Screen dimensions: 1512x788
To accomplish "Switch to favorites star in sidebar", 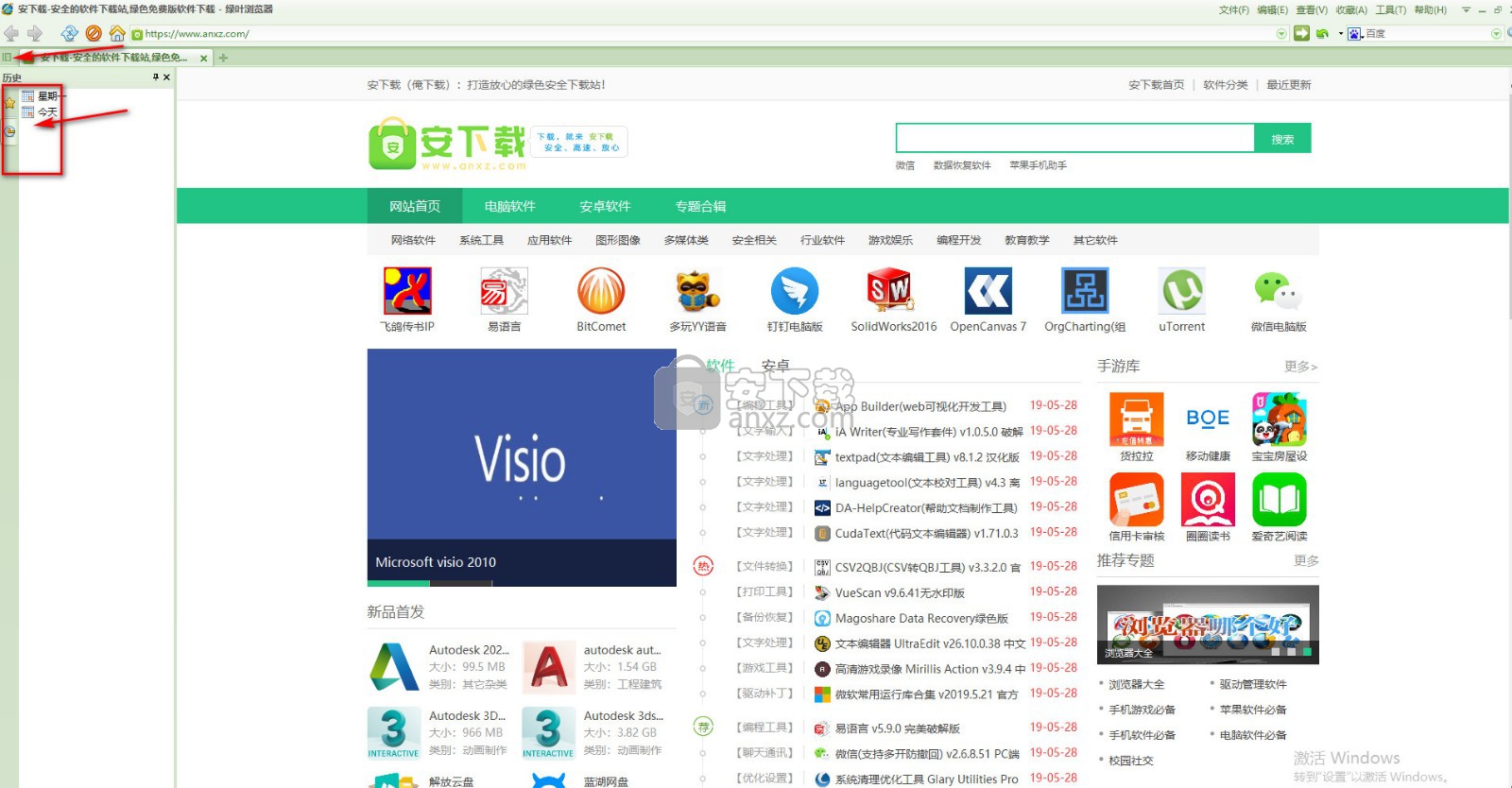I will tap(9, 102).
